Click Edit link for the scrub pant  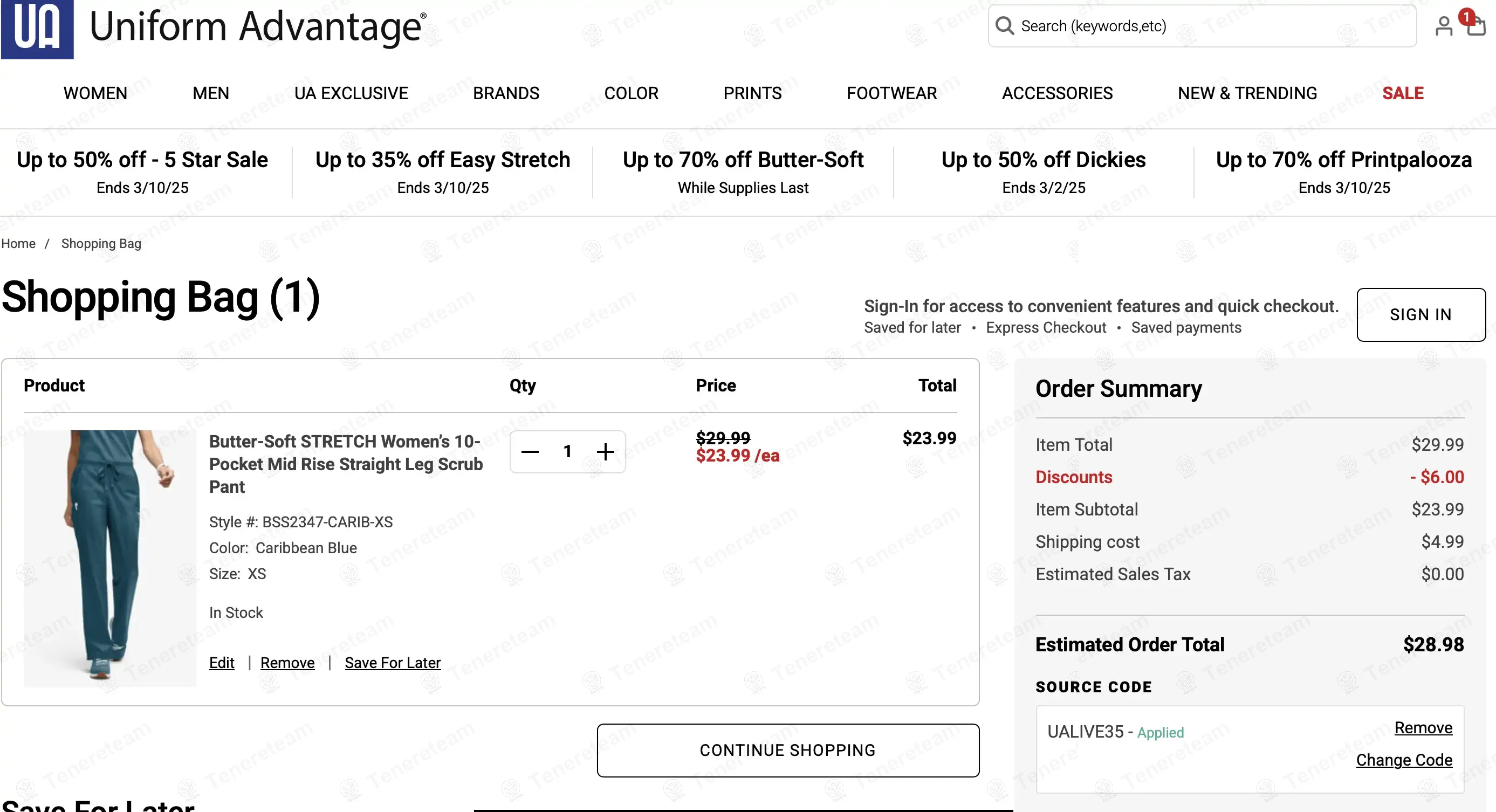[x=221, y=663]
